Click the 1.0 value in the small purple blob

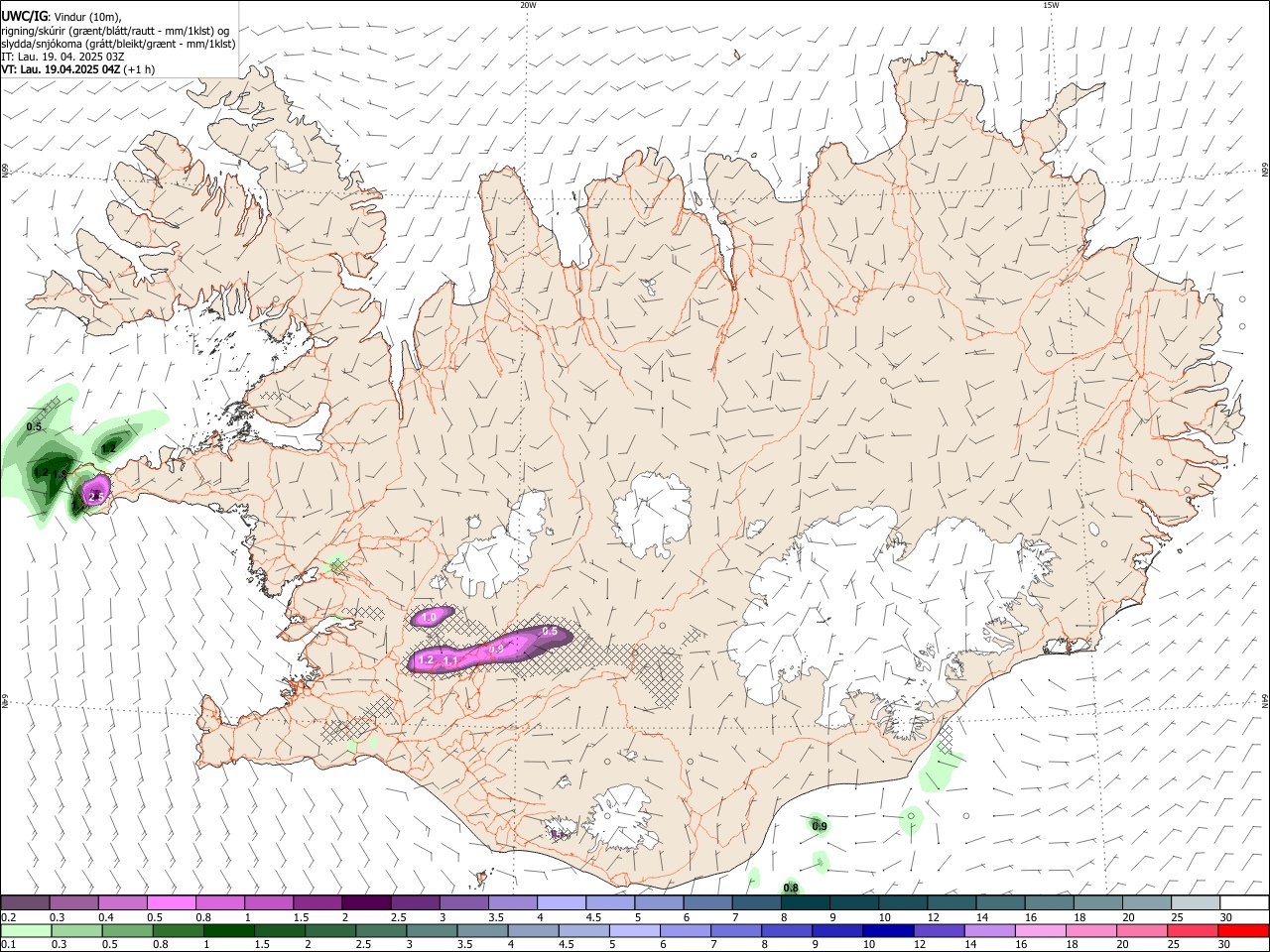click(x=429, y=618)
